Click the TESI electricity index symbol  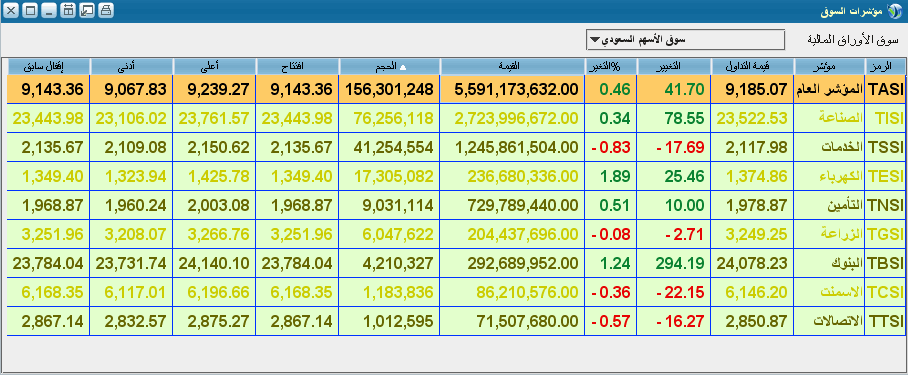click(885, 177)
